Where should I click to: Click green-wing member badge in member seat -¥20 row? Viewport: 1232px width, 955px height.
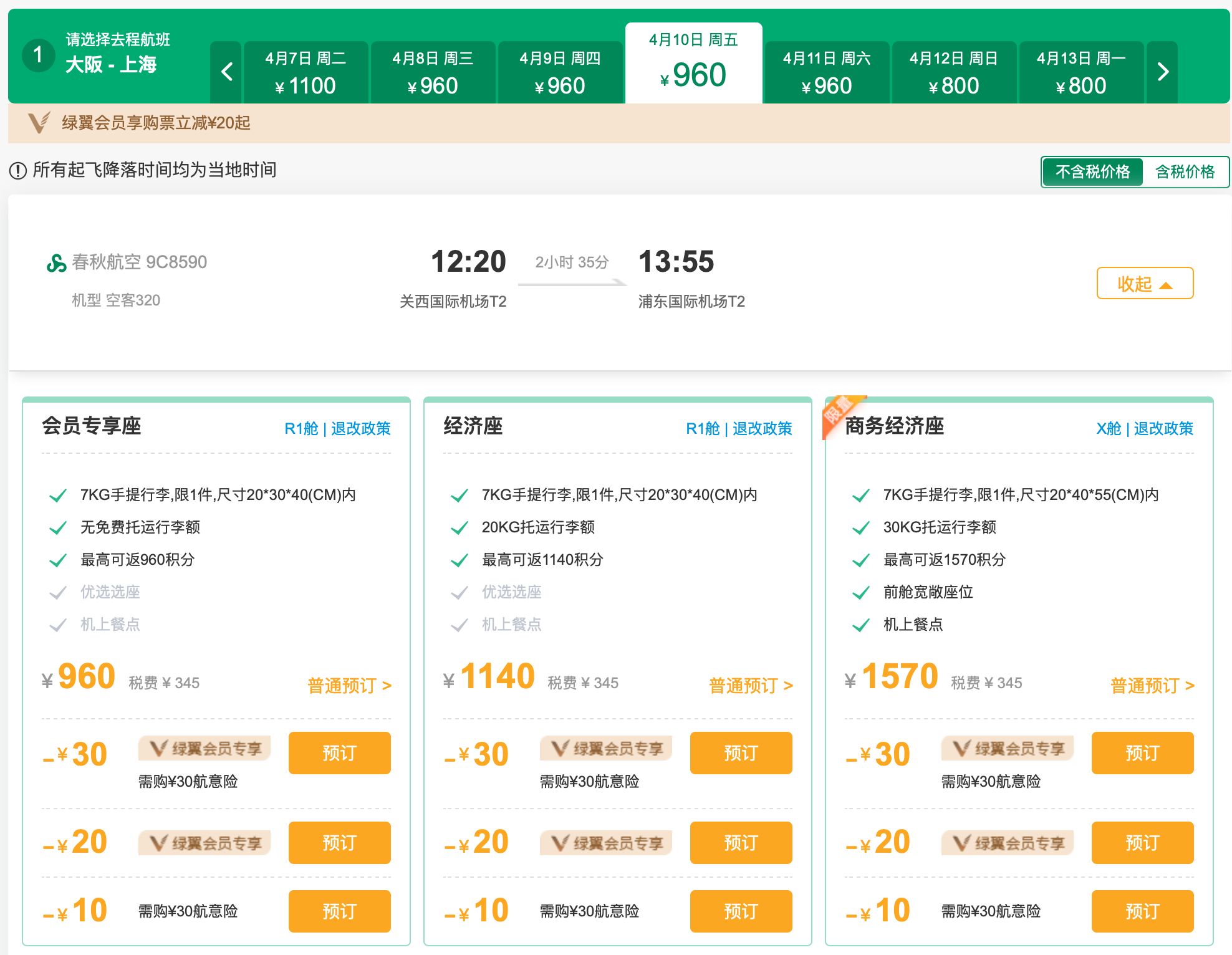tap(205, 843)
